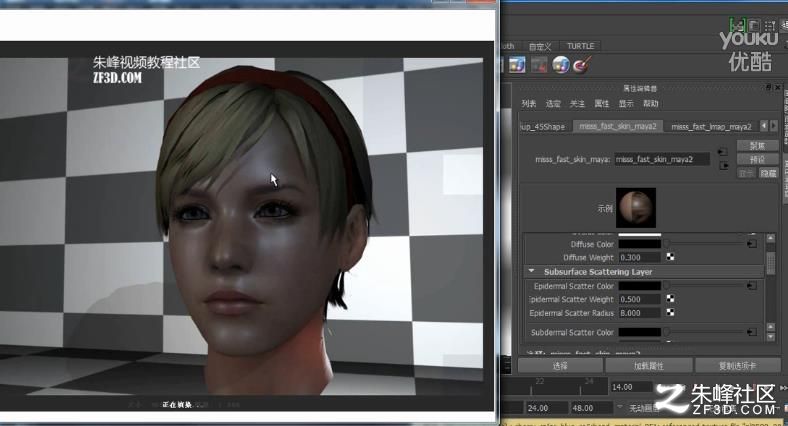The width and height of the screenshot is (788, 426).
Task: Click the right node-tab arrow
Action: tap(773, 126)
